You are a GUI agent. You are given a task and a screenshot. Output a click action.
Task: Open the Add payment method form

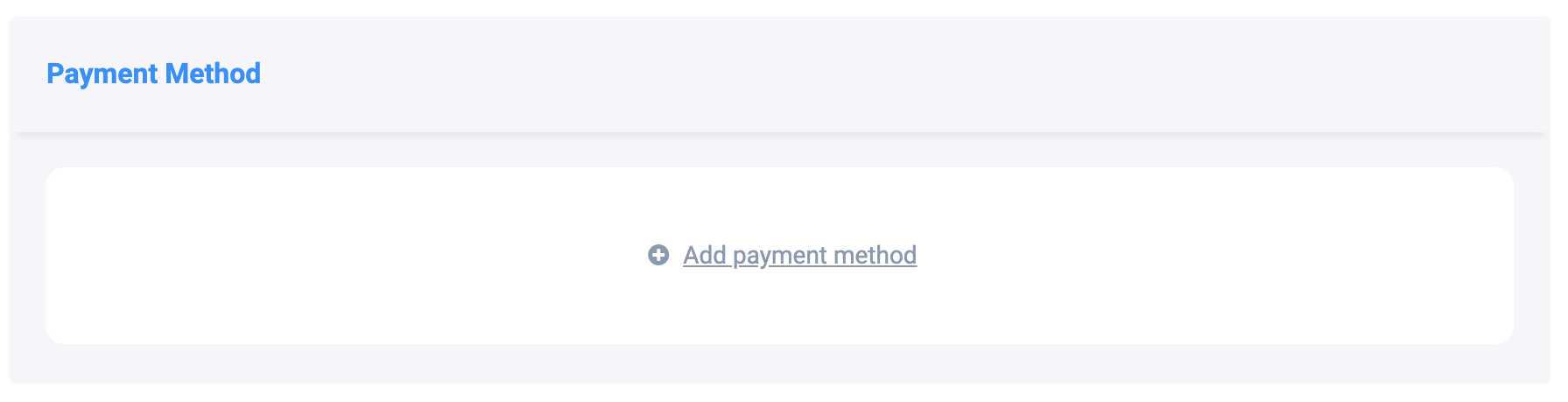point(799,255)
